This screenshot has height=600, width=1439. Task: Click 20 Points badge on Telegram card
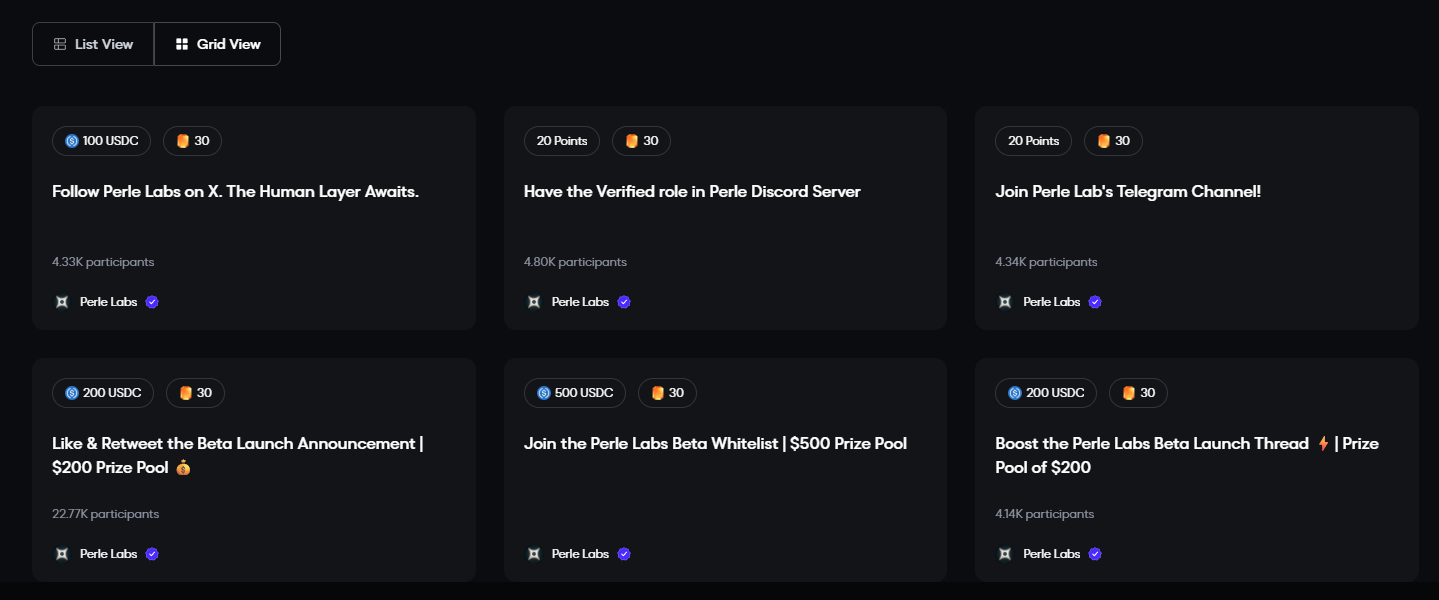pyautogui.click(x=1033, y=141)
